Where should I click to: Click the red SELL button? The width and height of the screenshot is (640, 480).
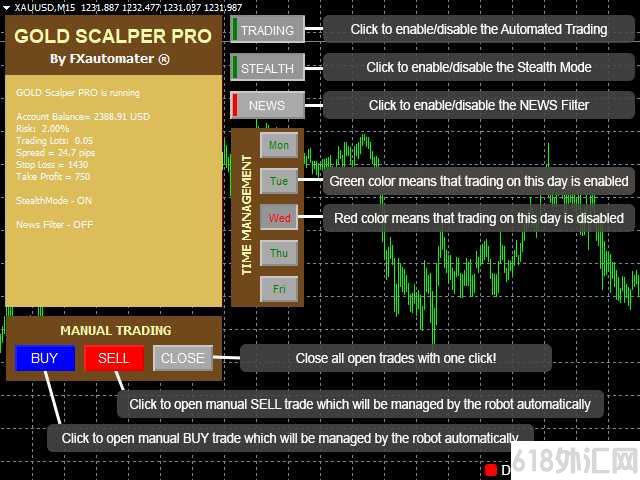tap(114, 358)
